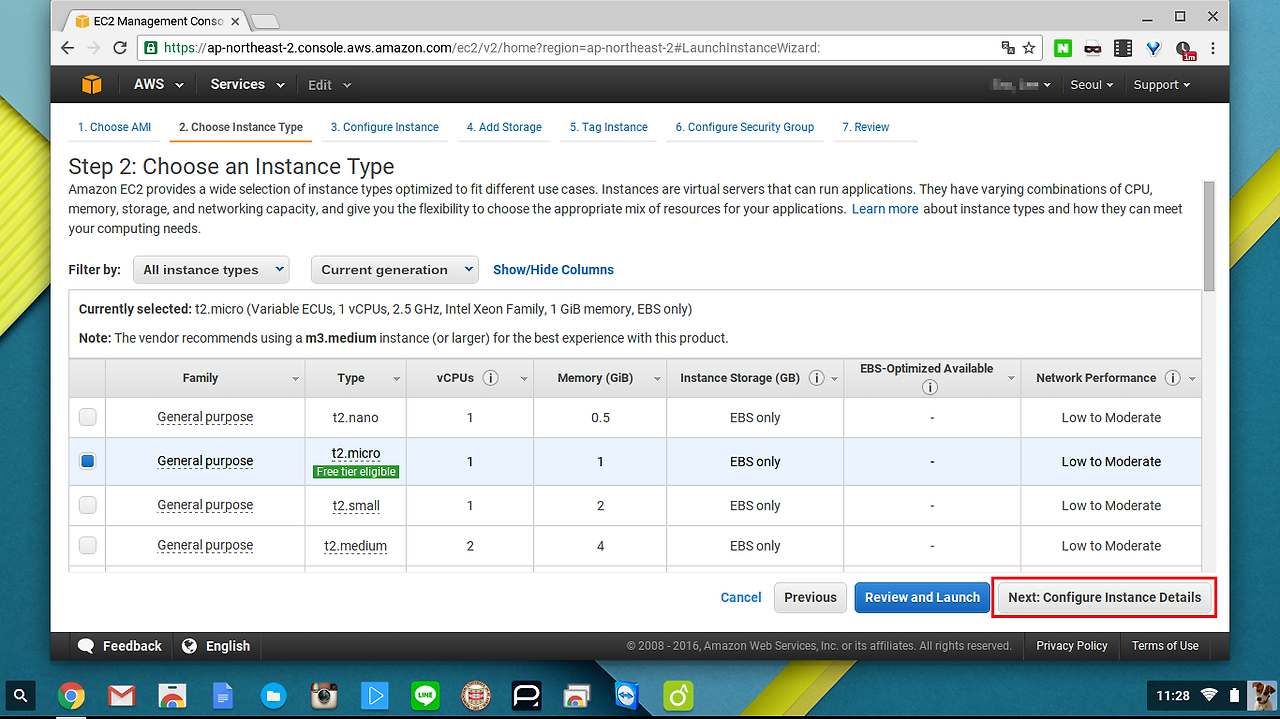Open the blurred account name dropdown
1280x719 pixels.
pyautogui.click(x=1021, y=85)
